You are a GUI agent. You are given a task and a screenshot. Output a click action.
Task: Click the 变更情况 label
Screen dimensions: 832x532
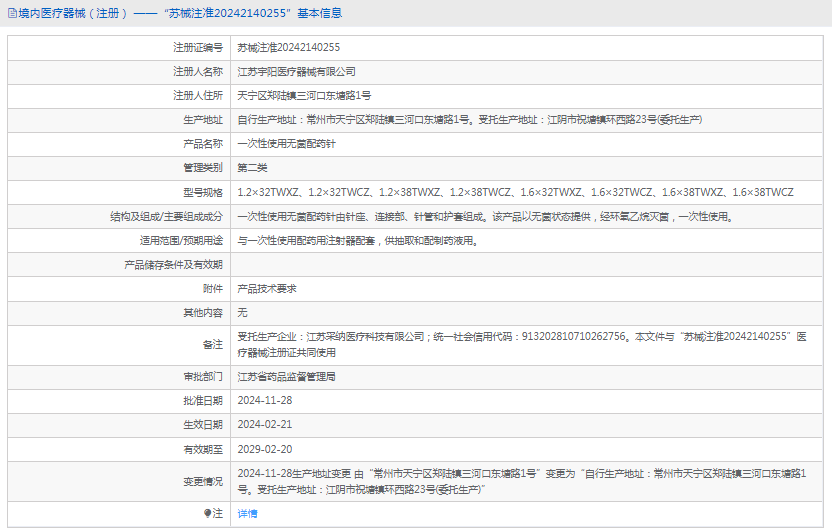(203, 482)
